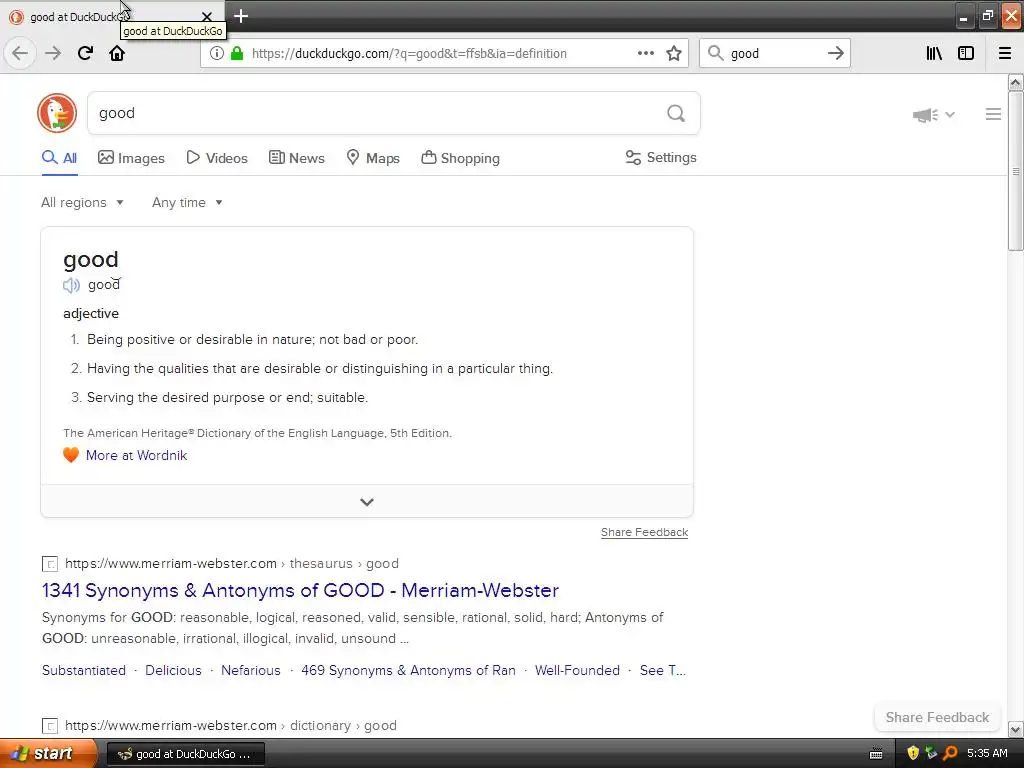
Task: Open More at Wordnik link
Action: [136, 455]
